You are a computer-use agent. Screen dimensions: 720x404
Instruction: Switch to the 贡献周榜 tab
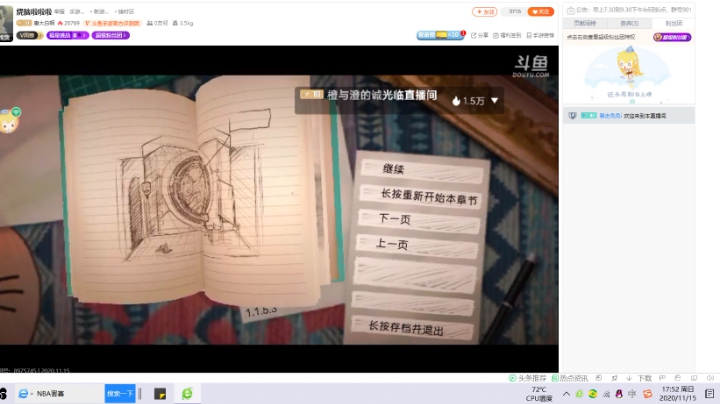[x=585, y=23]
